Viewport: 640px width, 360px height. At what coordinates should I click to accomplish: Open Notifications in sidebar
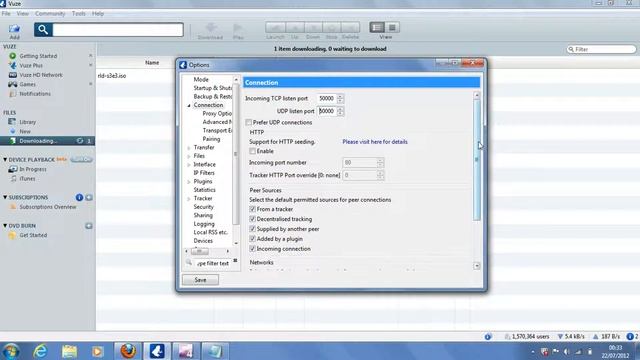pyautogui.click(x=35, y=93)
